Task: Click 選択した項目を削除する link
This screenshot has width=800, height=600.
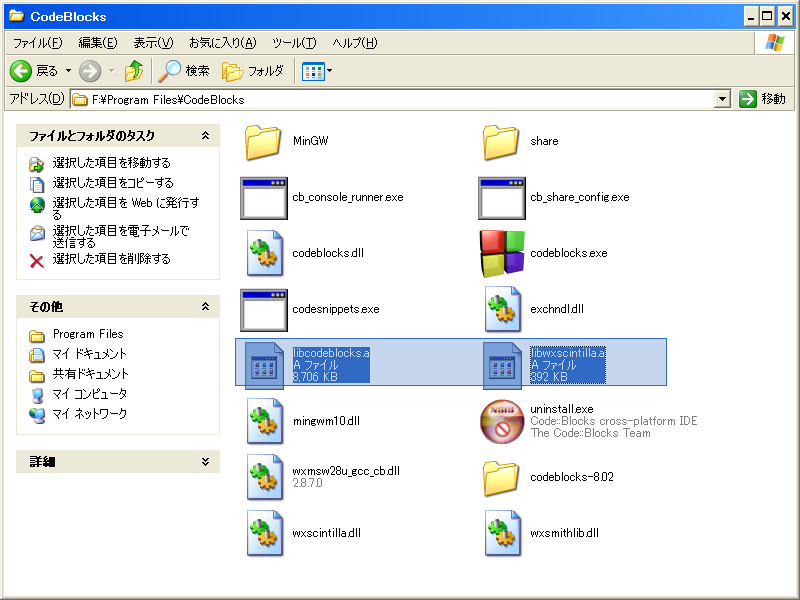Action: tap(111, 259)
